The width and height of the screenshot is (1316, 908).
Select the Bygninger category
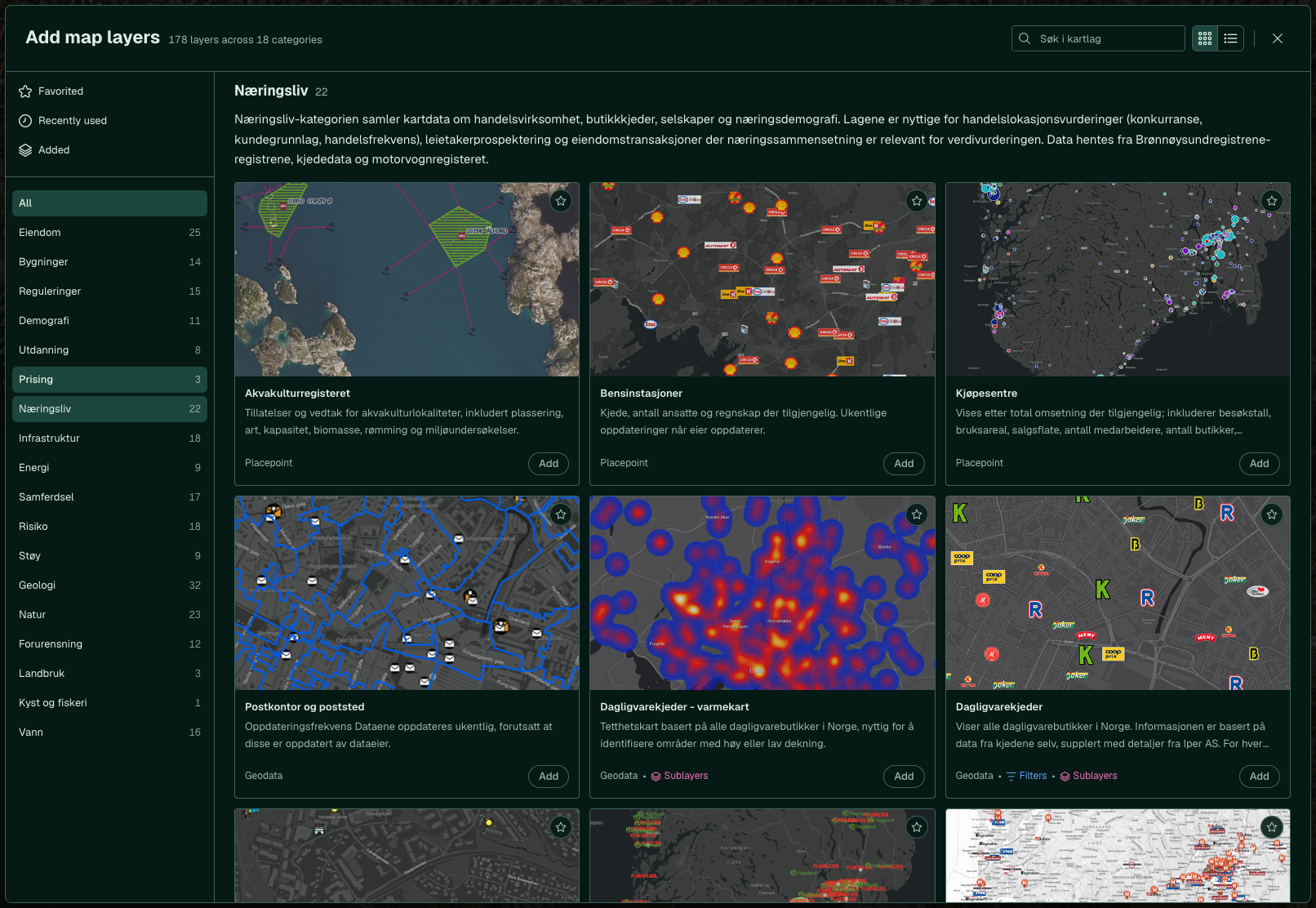pyautogui.click(x=109, y=262)
